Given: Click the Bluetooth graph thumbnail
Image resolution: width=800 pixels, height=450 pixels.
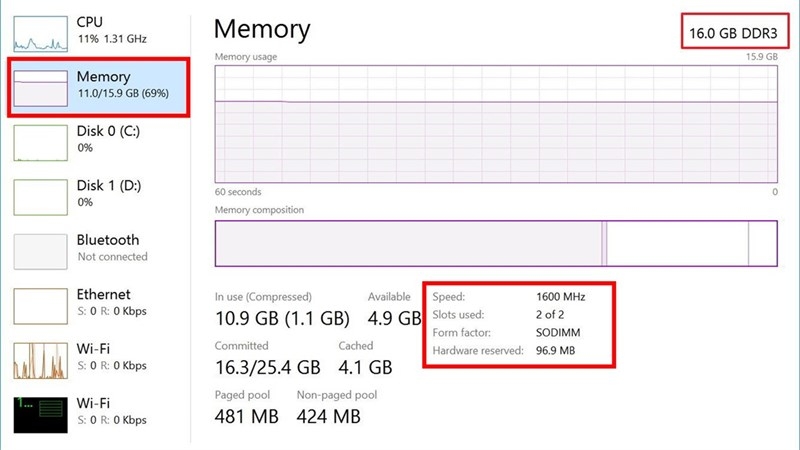Looking at the screenshot, I should 39,250.
